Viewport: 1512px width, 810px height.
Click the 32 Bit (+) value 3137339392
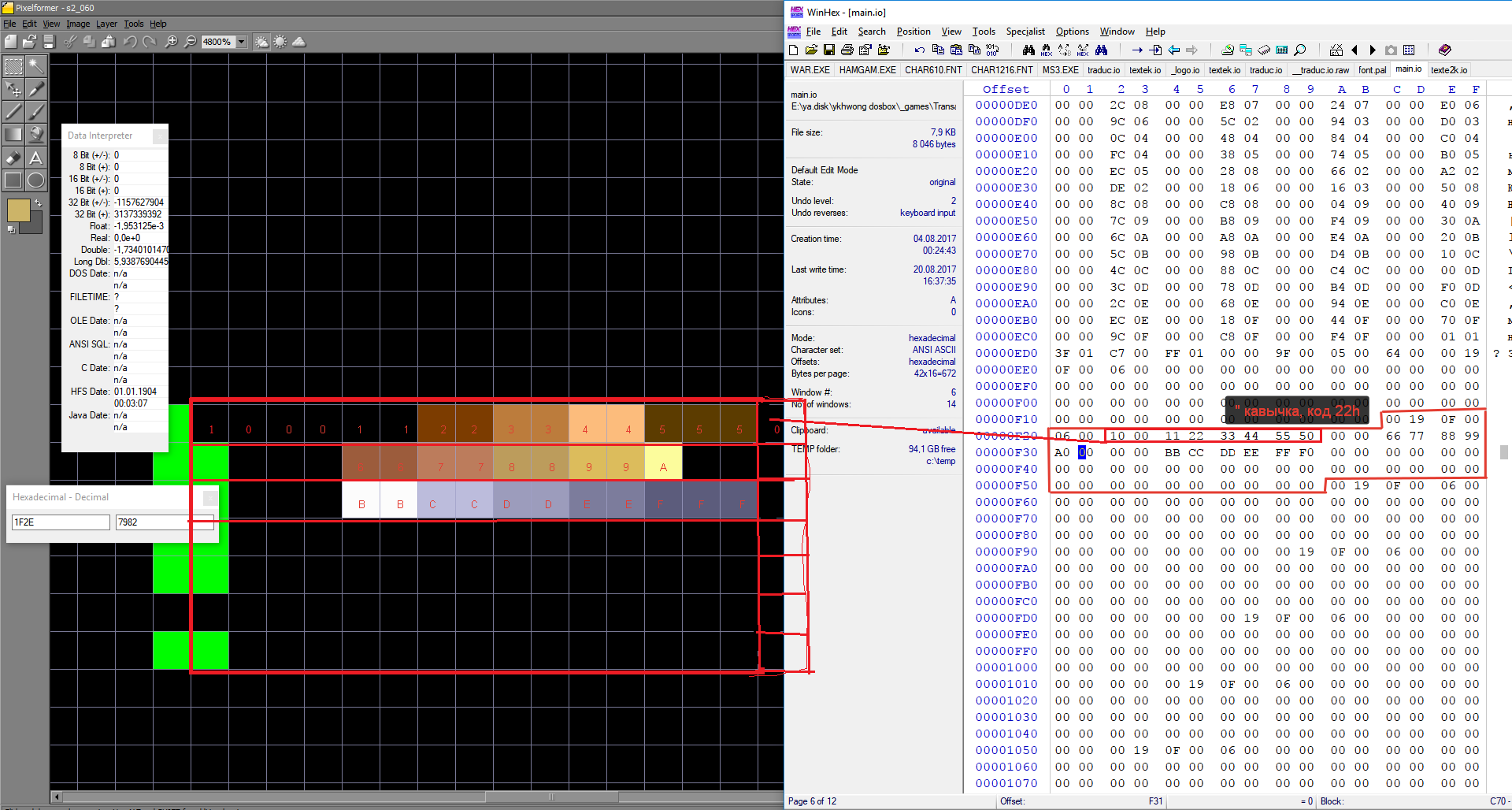(138, 214)
